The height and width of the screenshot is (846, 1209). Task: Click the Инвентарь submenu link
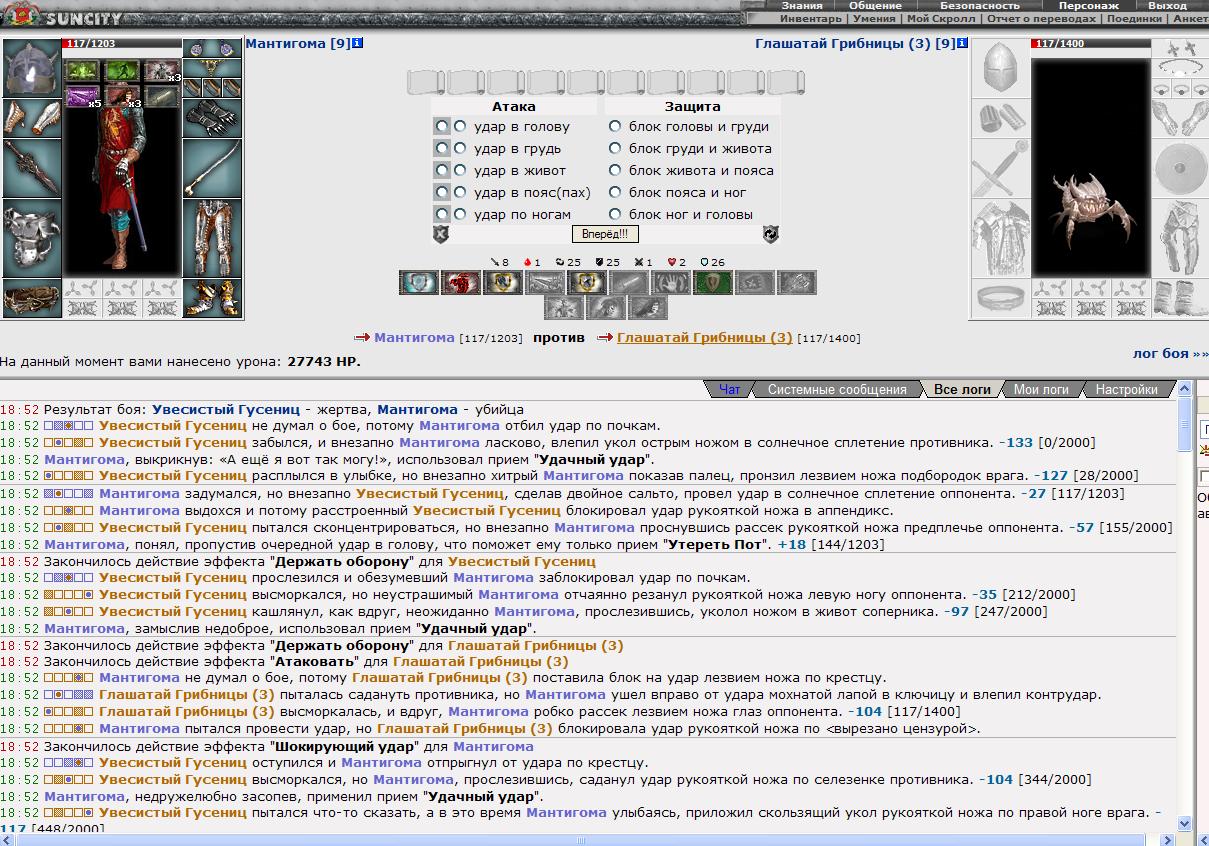pos(810,19)
